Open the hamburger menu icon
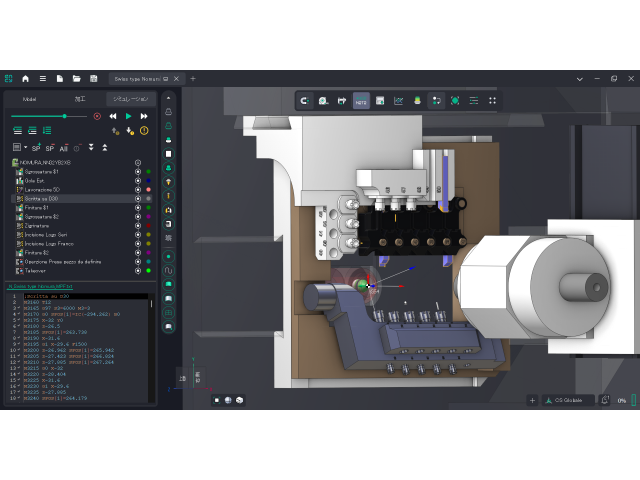The height and width of the screenshot is (480, 640). [42, 78]
